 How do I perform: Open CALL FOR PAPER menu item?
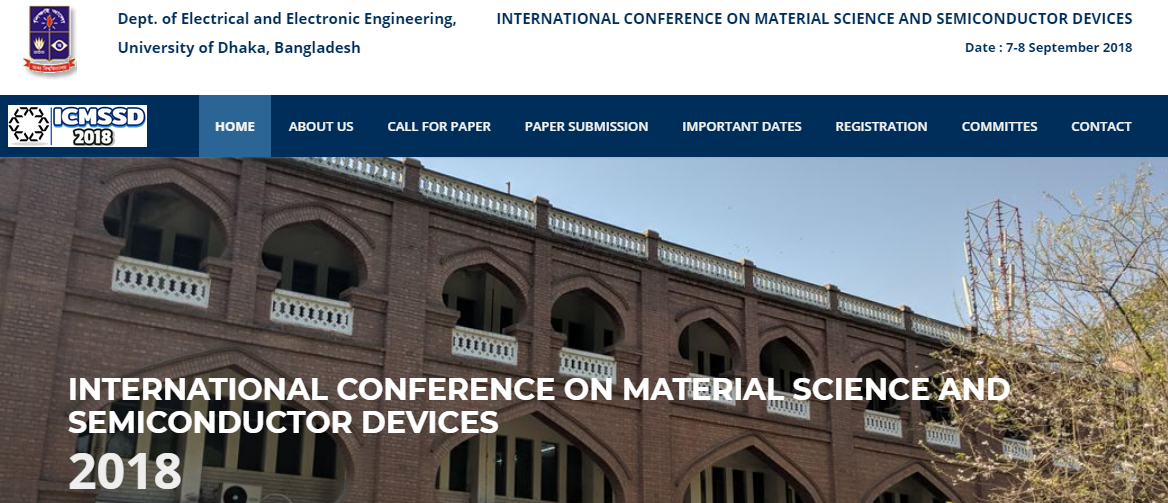439,126
